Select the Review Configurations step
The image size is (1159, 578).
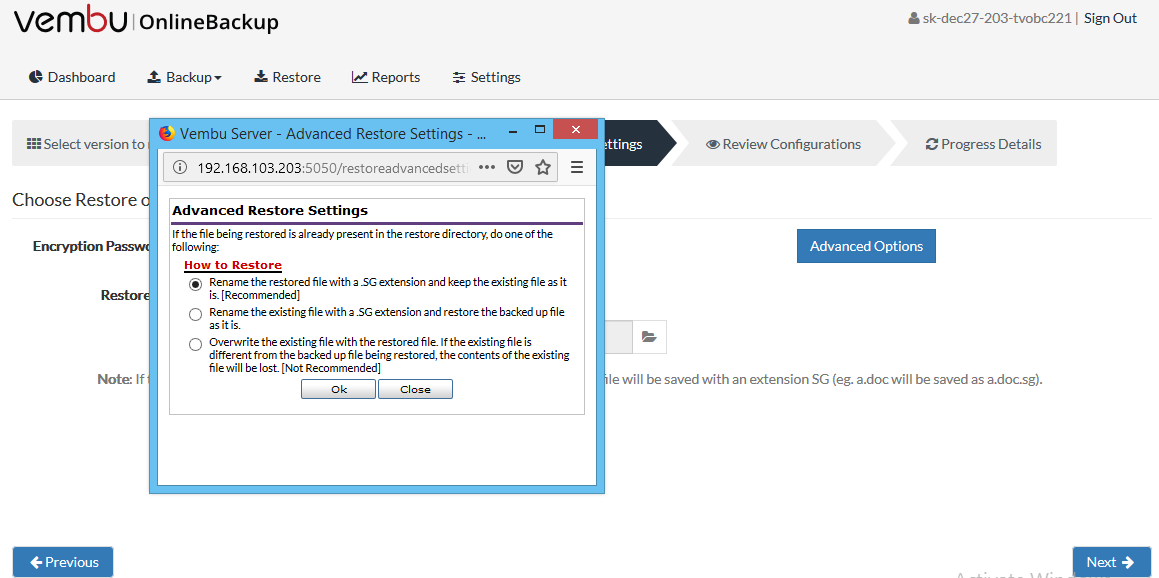click(x=783, y=144)
